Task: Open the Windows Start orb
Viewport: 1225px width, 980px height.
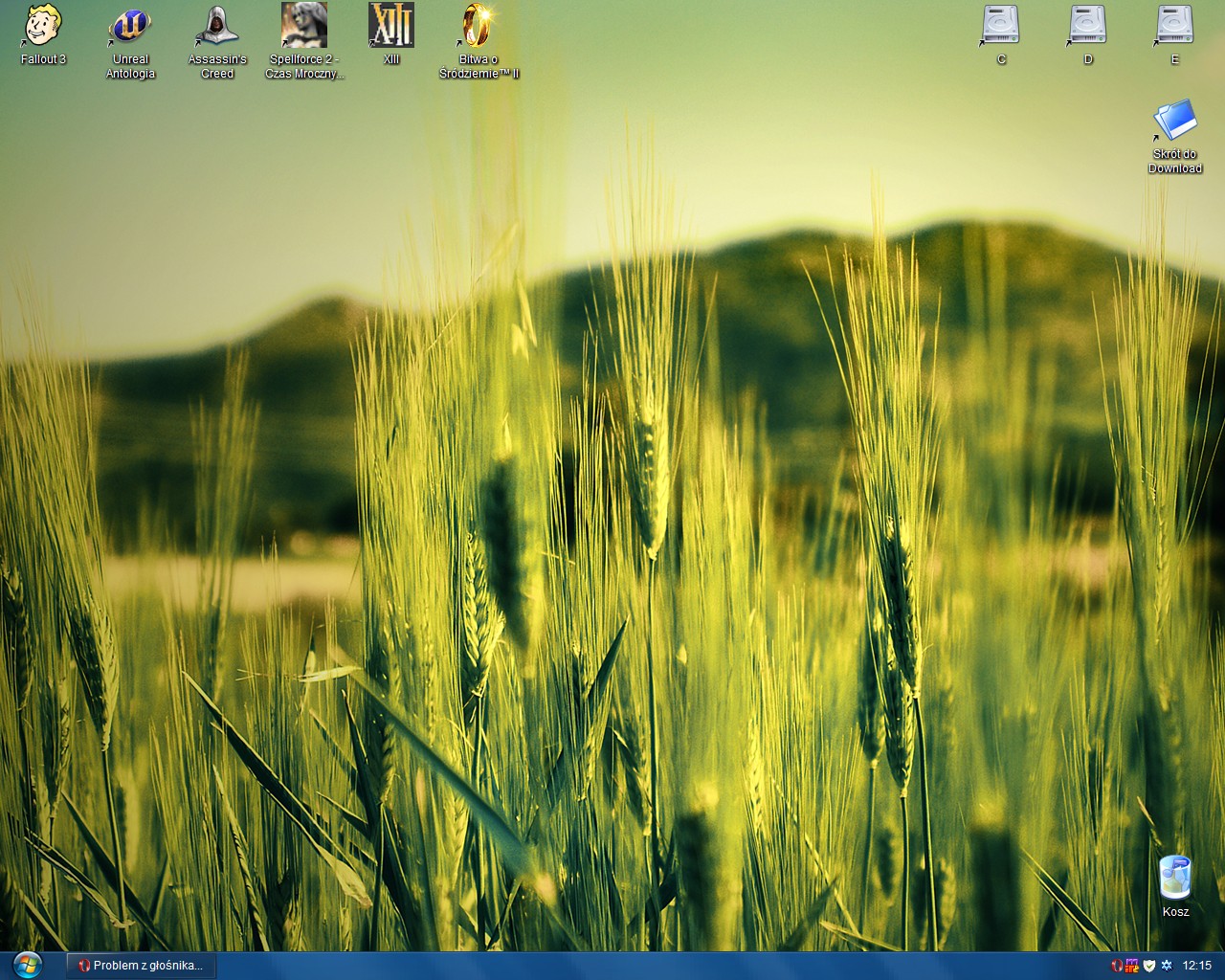Action: pos(27,965)
